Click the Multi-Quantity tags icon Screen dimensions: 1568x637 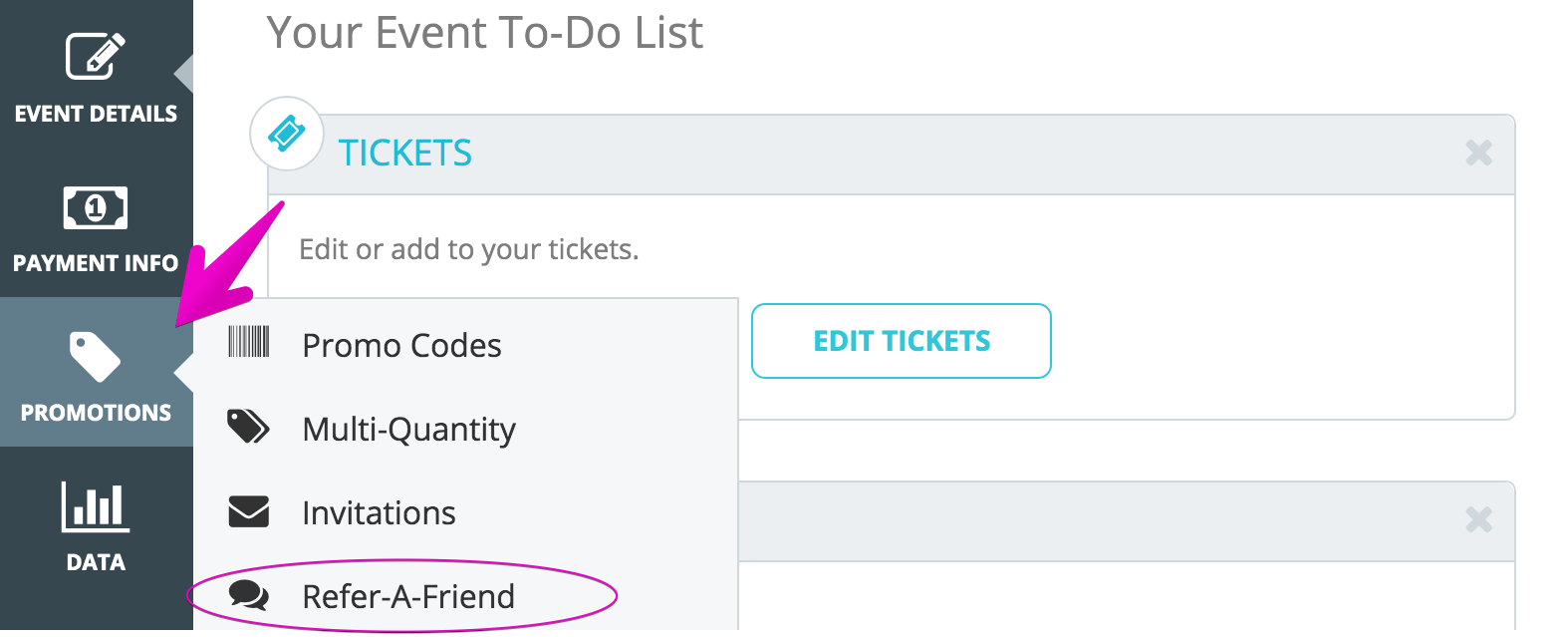pyautogui.click(x=249, y=427)
